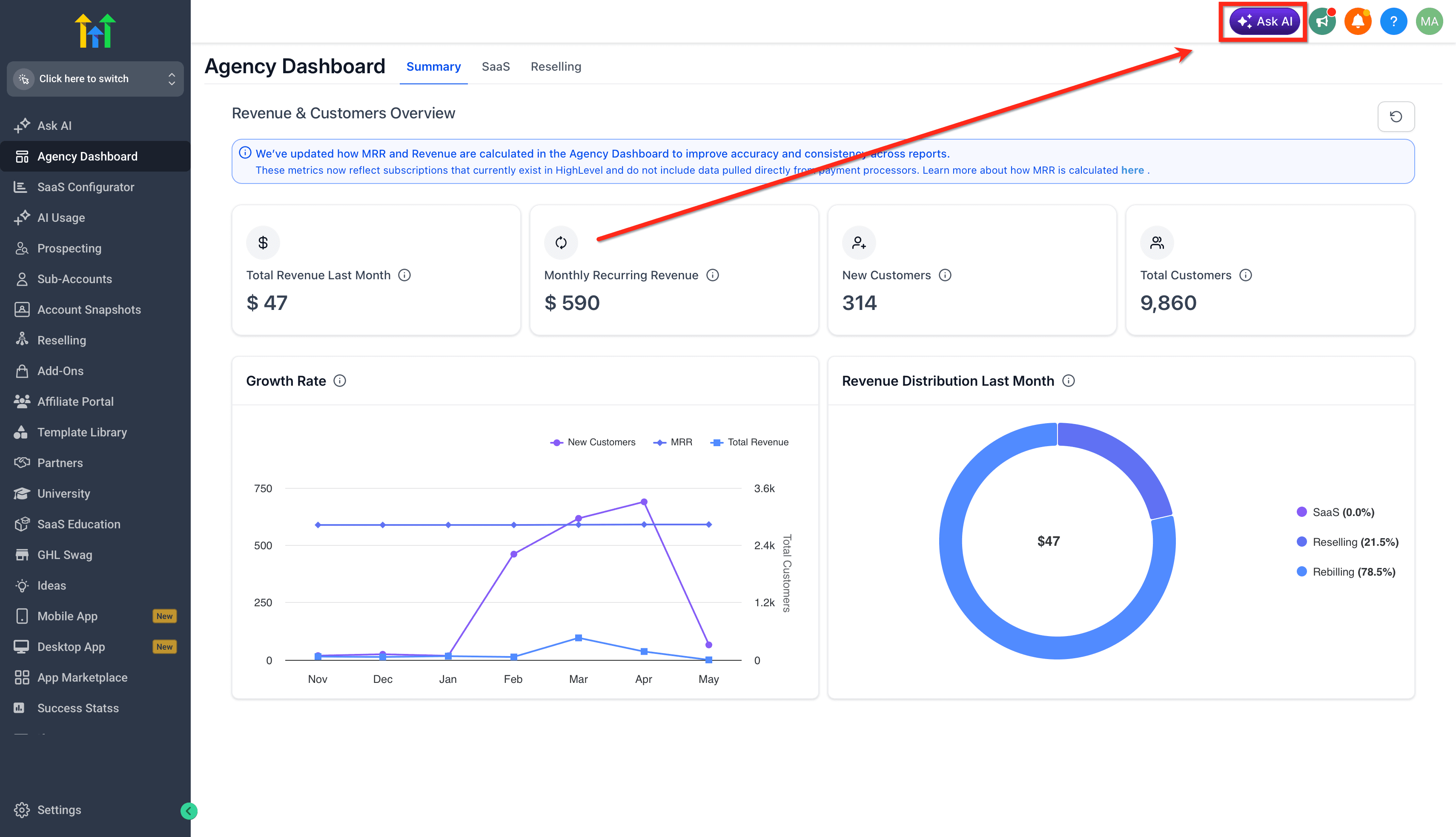
Task: Toggle Rebilling (78.5%) in donut legend
Action: coord(1346,572)
